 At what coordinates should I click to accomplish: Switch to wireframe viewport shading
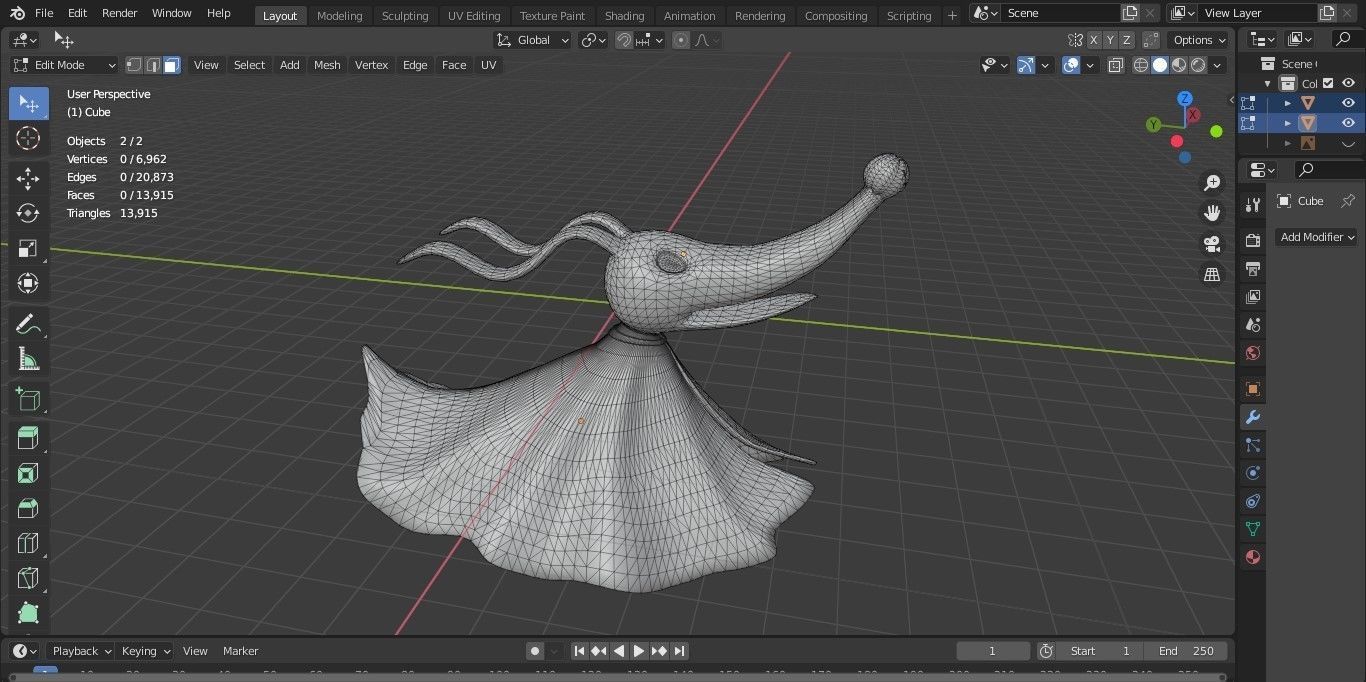1141,65
